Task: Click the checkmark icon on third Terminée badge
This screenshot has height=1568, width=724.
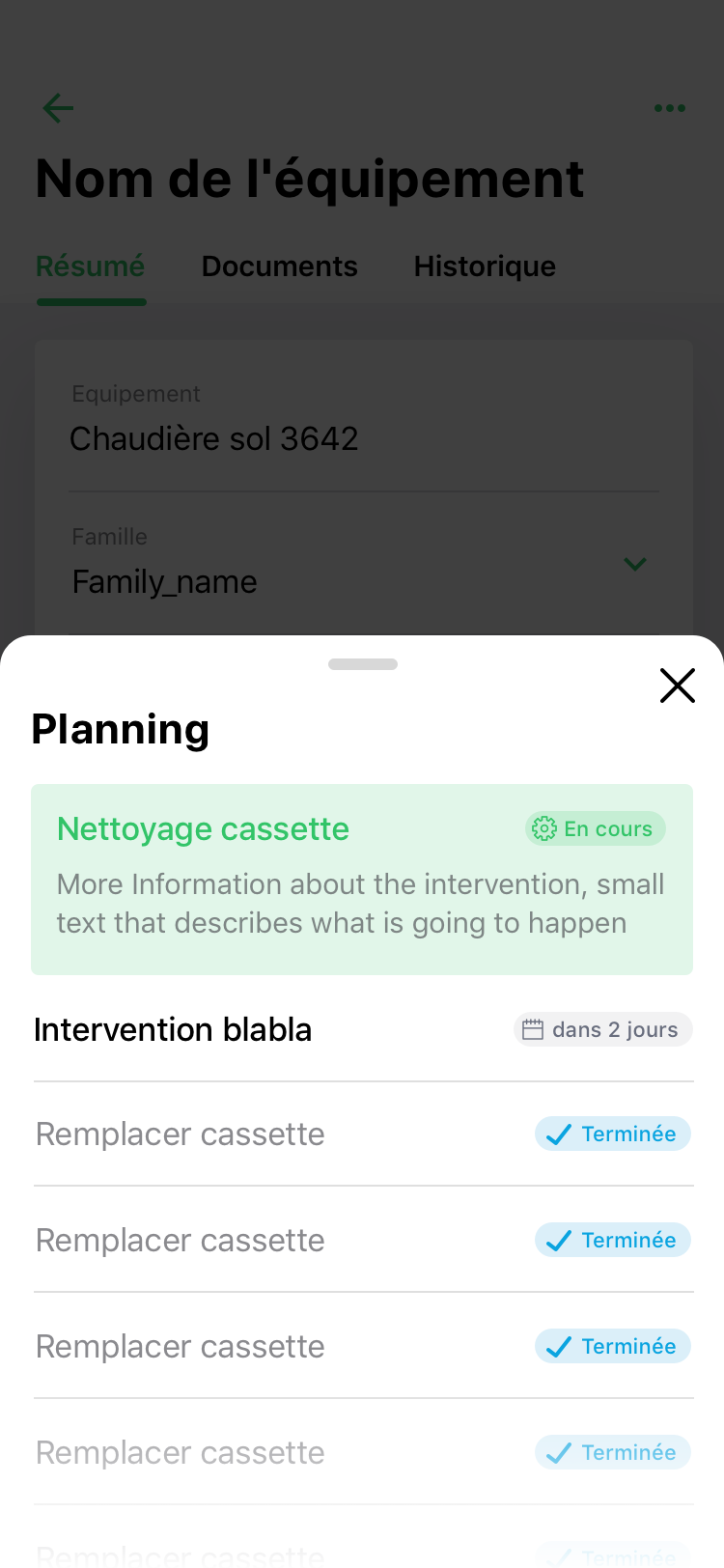Action: [x=559, y=1347]
